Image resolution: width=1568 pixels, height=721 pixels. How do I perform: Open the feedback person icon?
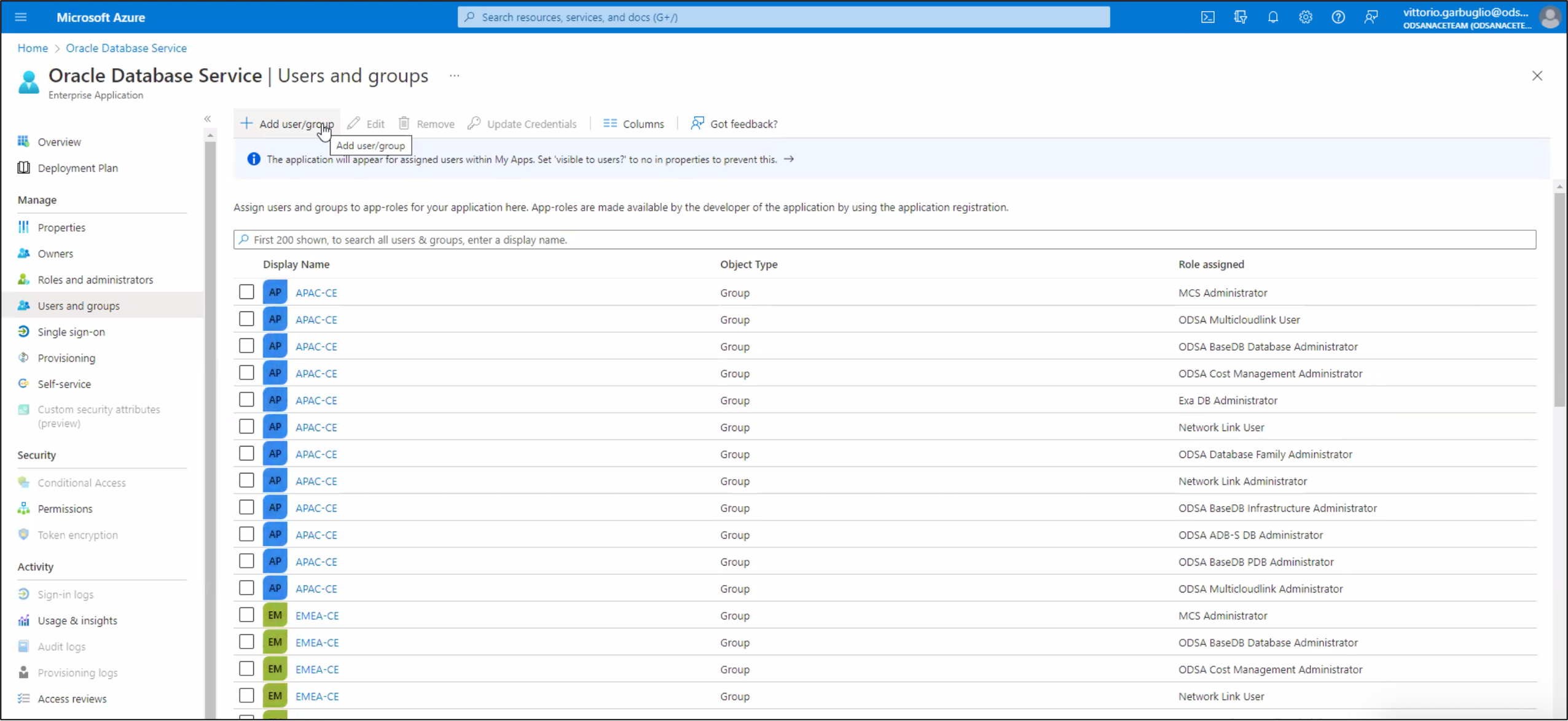point(1371,17)
